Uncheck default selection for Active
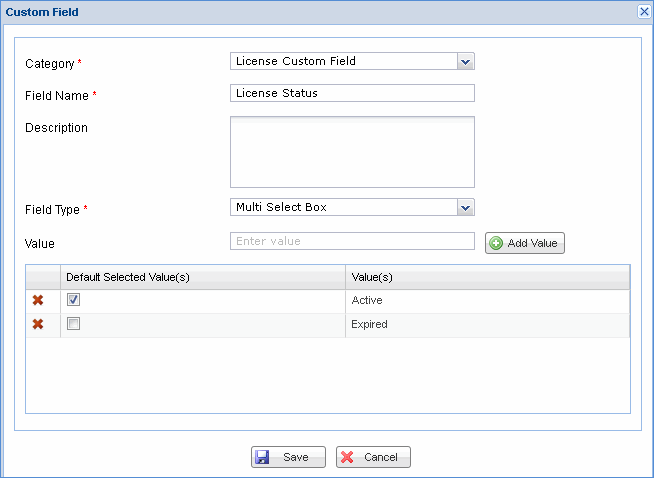Image resolution: width=654 pixels, height=478 pixels. 73,300
